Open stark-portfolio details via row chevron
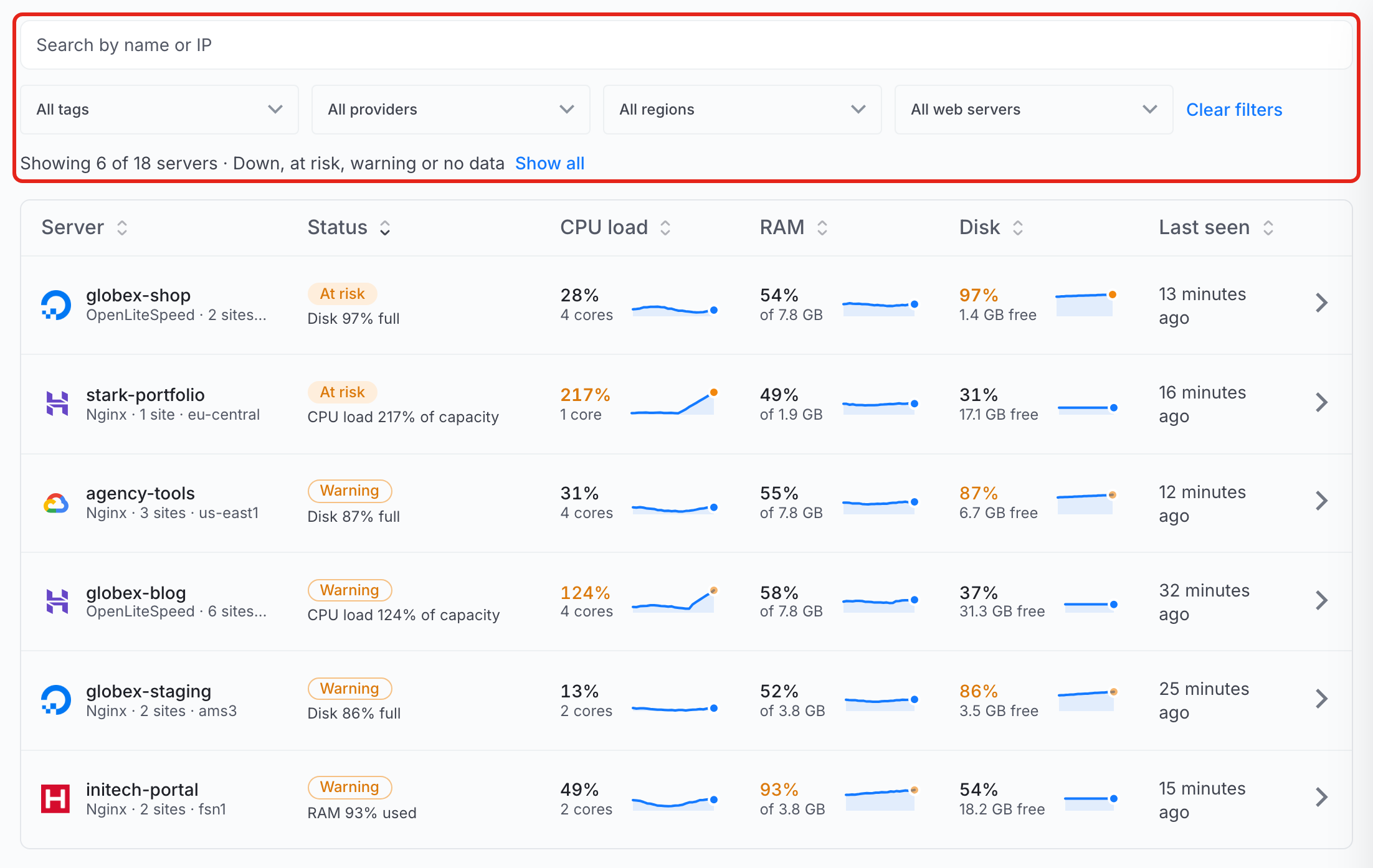Screen dimensions: 1373x868 pos(1321,402)
